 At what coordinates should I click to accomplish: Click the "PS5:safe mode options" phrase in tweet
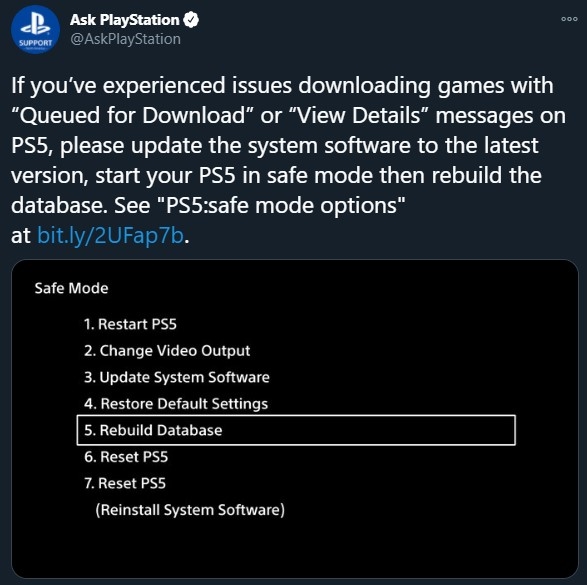[x=286, y=205]
